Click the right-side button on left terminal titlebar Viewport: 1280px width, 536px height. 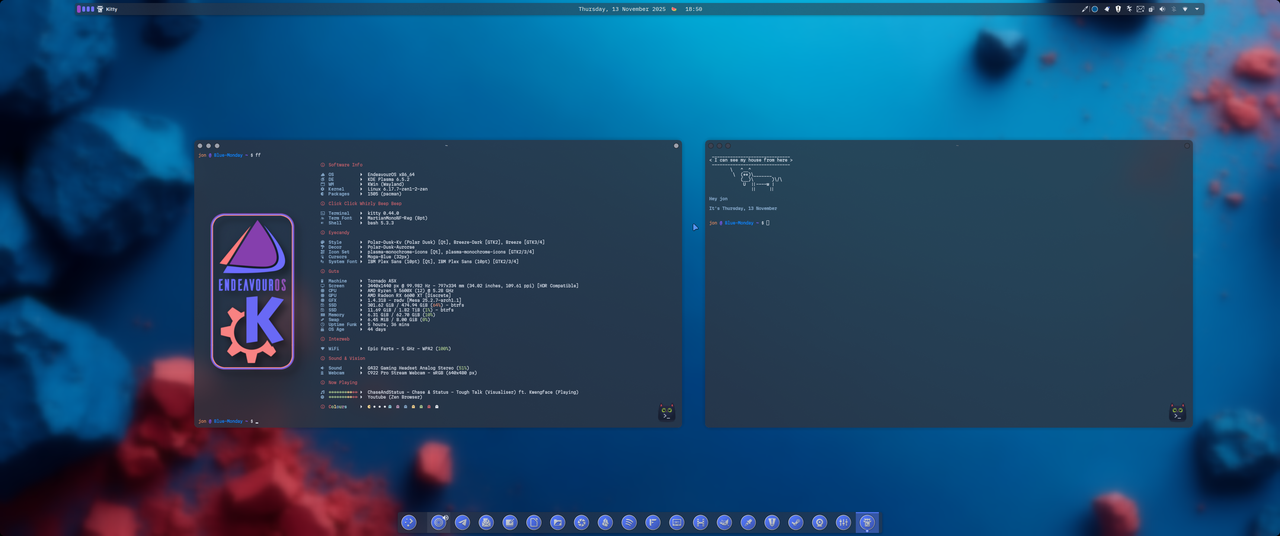[676, 146]
